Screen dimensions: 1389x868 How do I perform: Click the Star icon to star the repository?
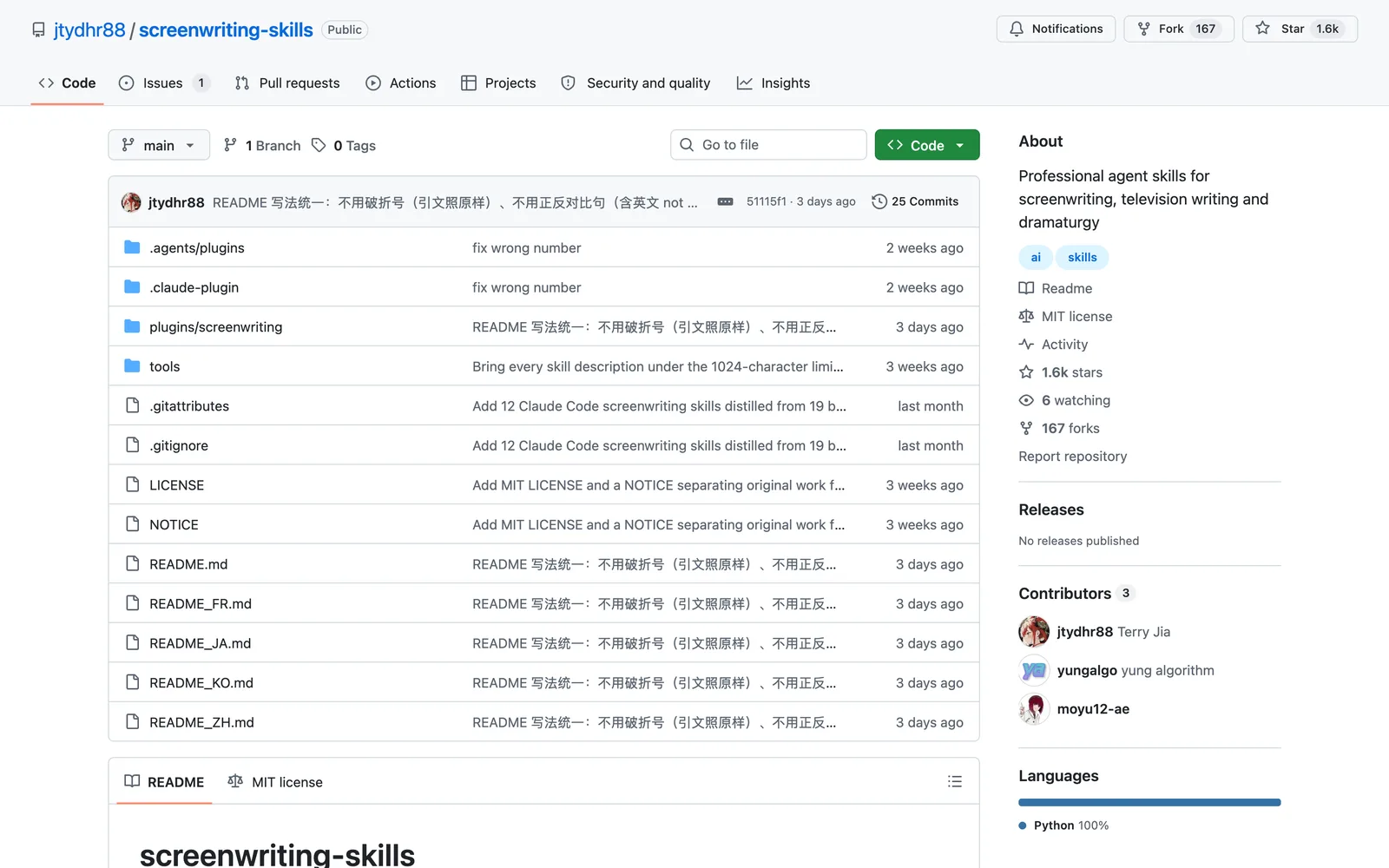pos(1263,29)
